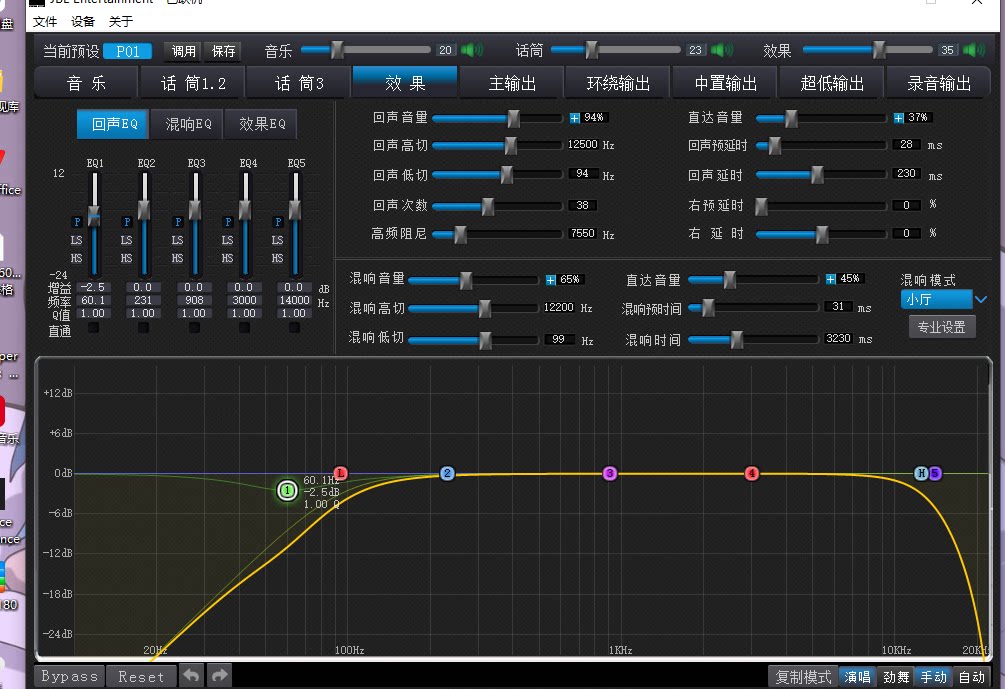Switch to the 话筒3 tab

click(299, 83)
